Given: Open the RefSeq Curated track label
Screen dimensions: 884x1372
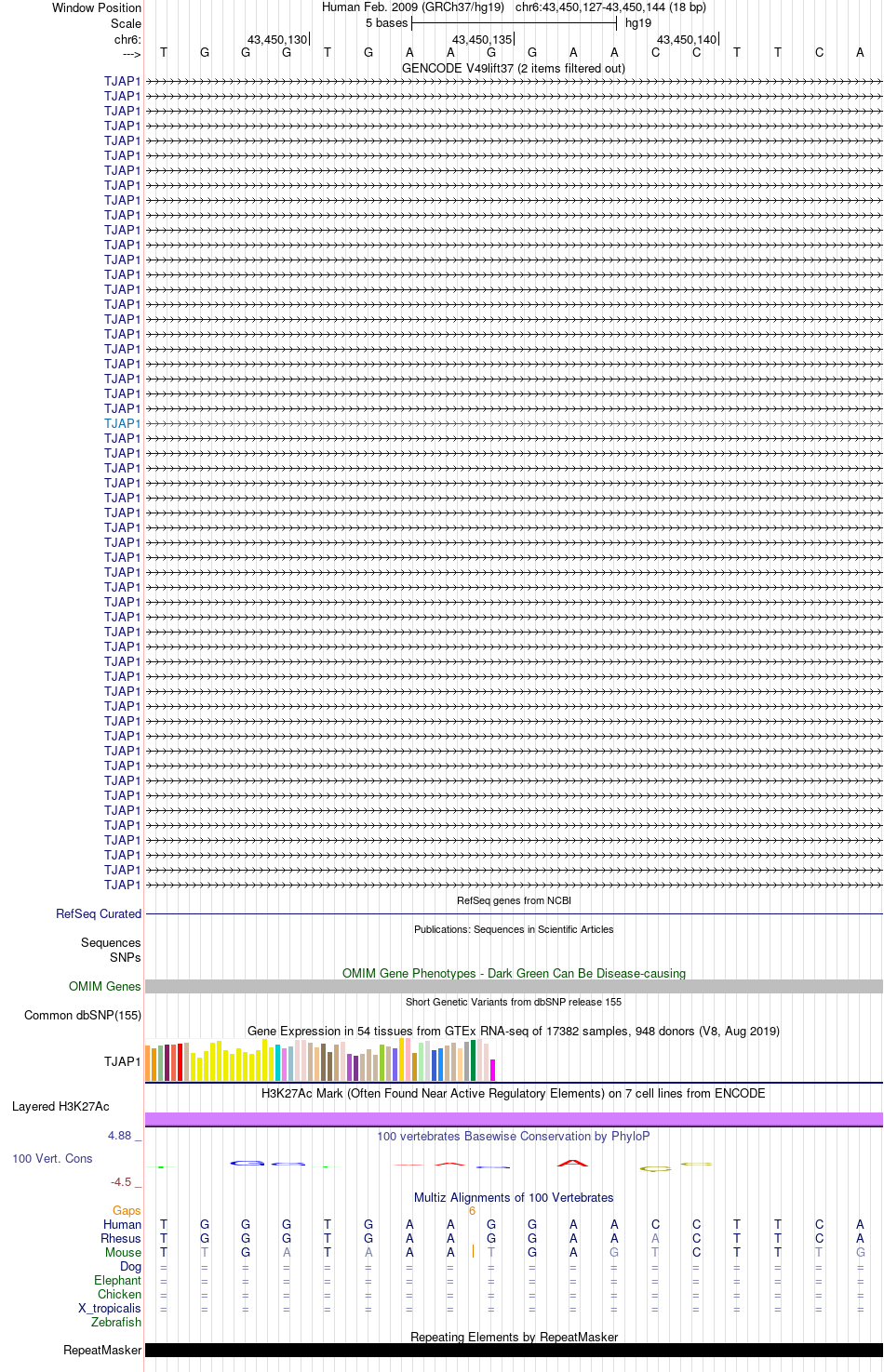Looking at the screenshot, I should (x=99, y=914).
